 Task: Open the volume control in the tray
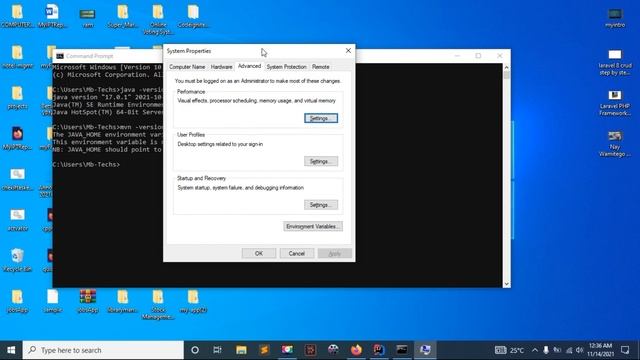[580, 350]
